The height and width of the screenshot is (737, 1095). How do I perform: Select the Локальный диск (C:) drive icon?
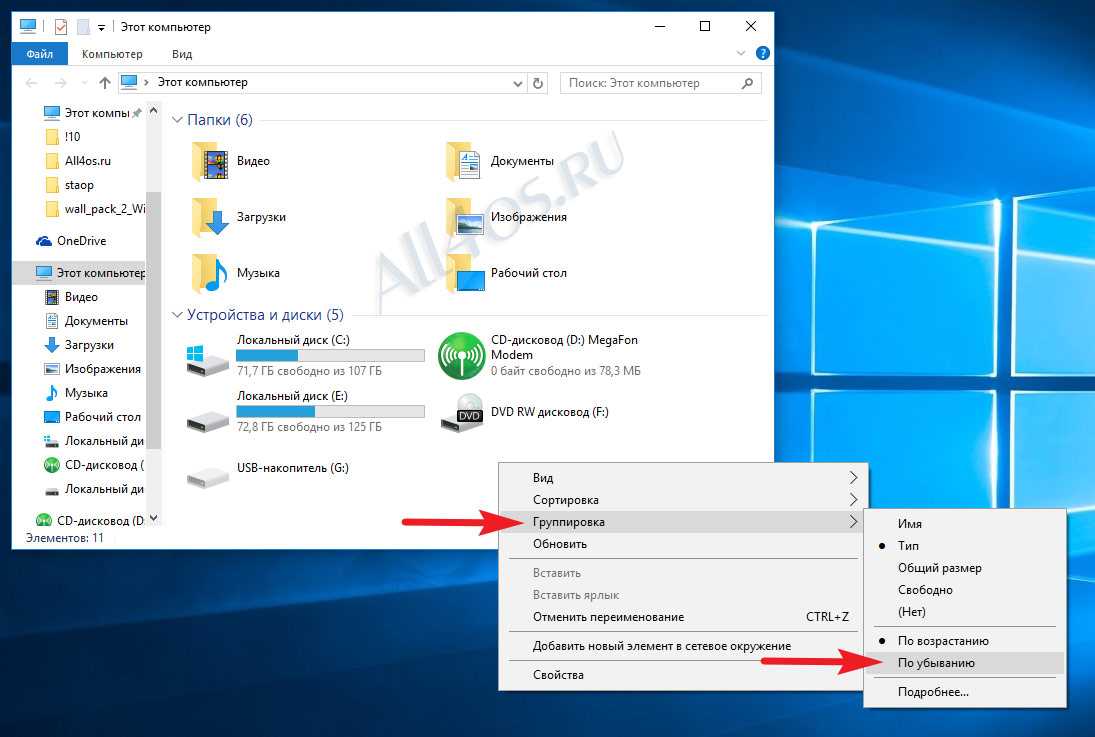click(208, 357)
